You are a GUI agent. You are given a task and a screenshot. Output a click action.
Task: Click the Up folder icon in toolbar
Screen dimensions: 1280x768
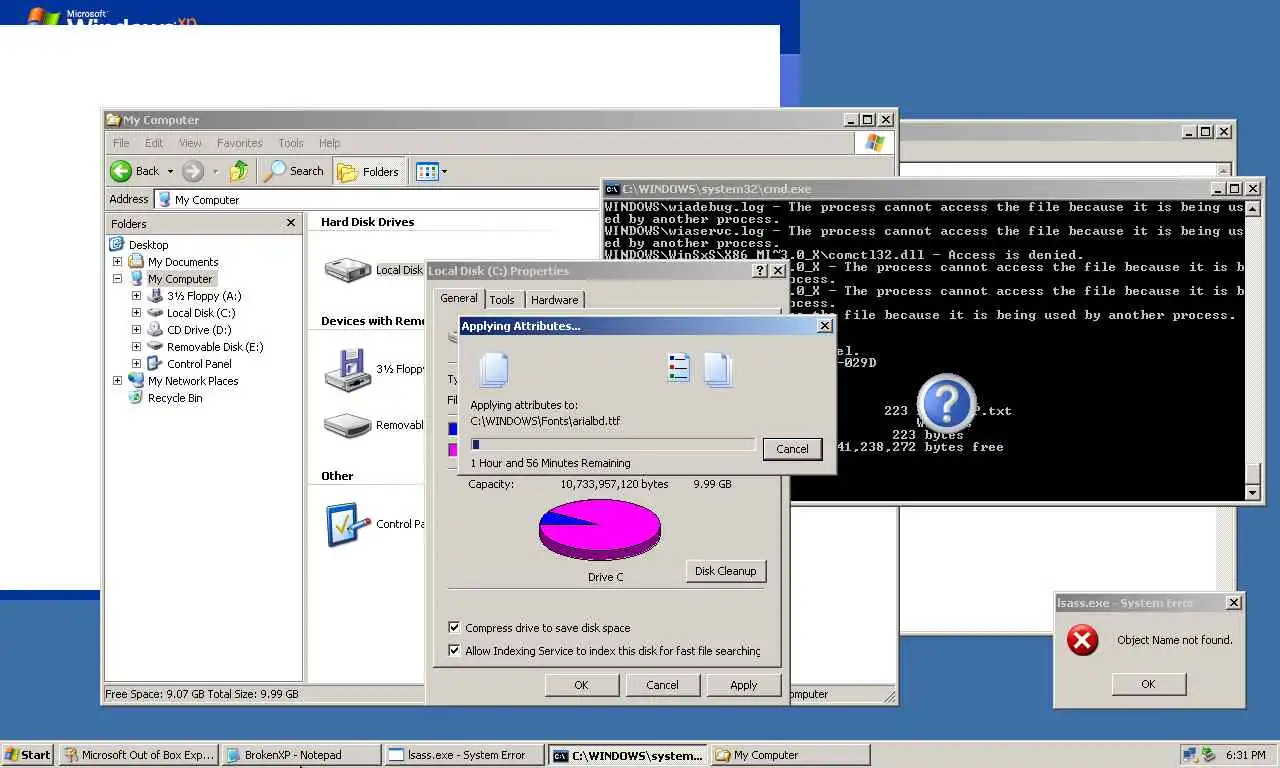[239, 171]
